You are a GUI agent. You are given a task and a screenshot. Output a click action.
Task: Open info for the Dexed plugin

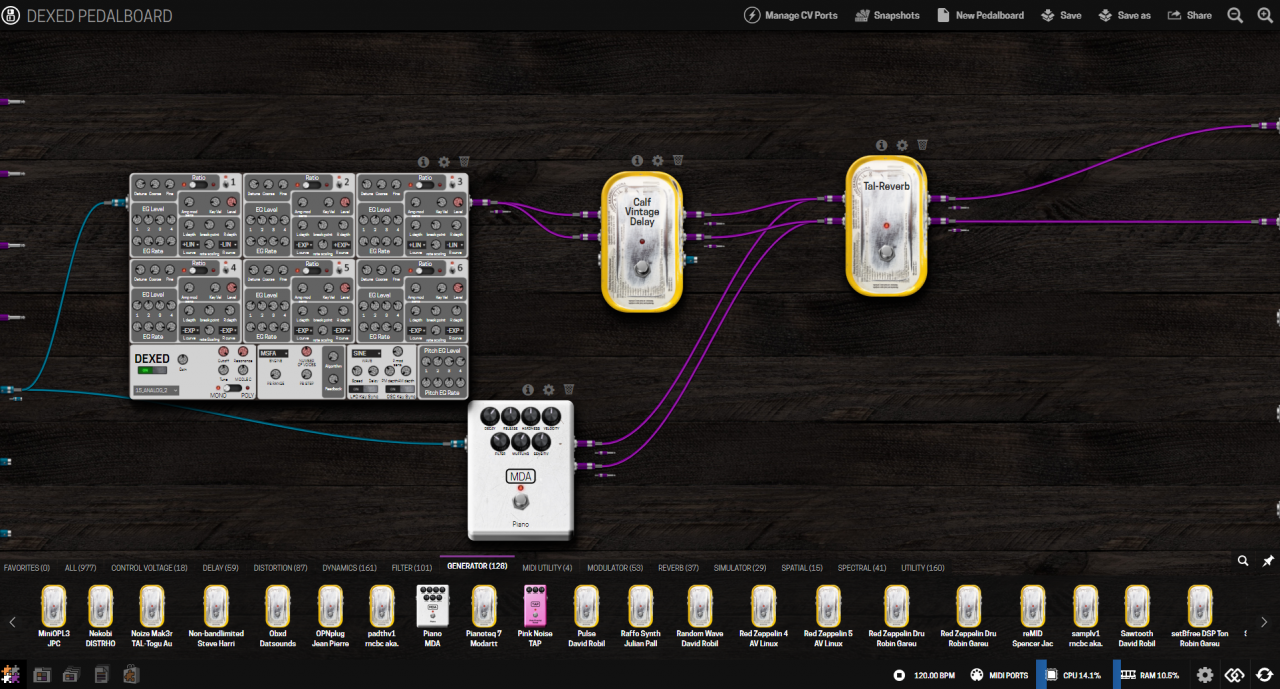coord(423,162)
